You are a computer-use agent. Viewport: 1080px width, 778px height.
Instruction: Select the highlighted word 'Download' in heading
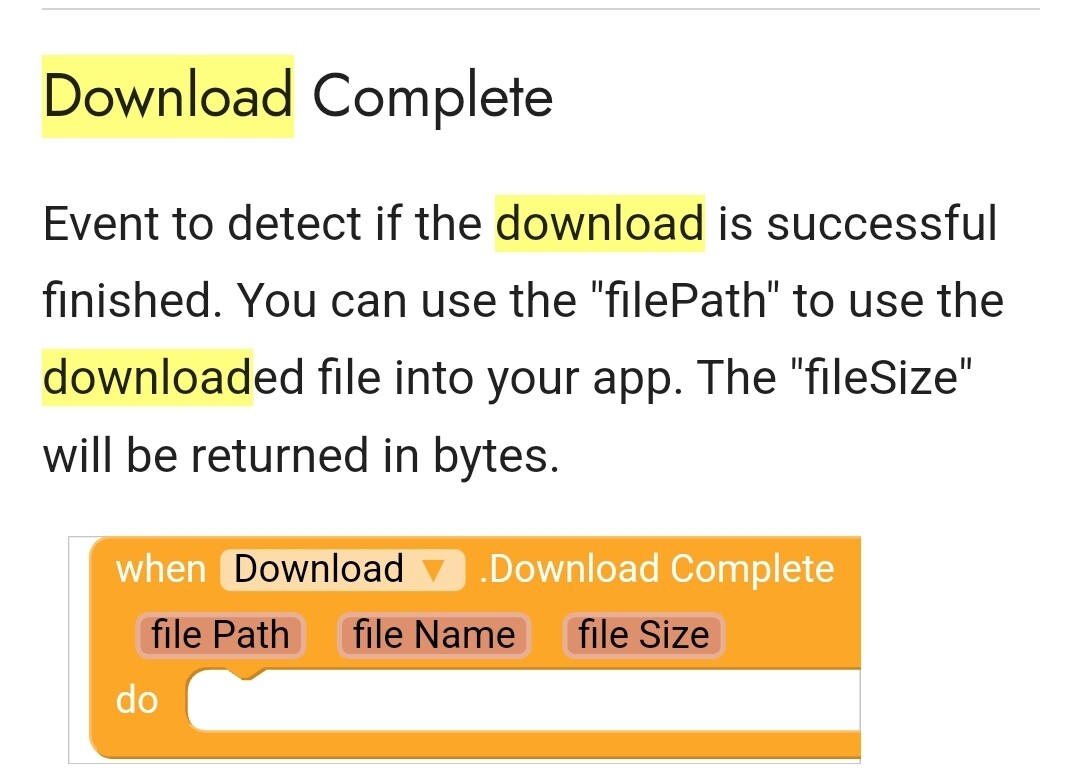[166, 95]
